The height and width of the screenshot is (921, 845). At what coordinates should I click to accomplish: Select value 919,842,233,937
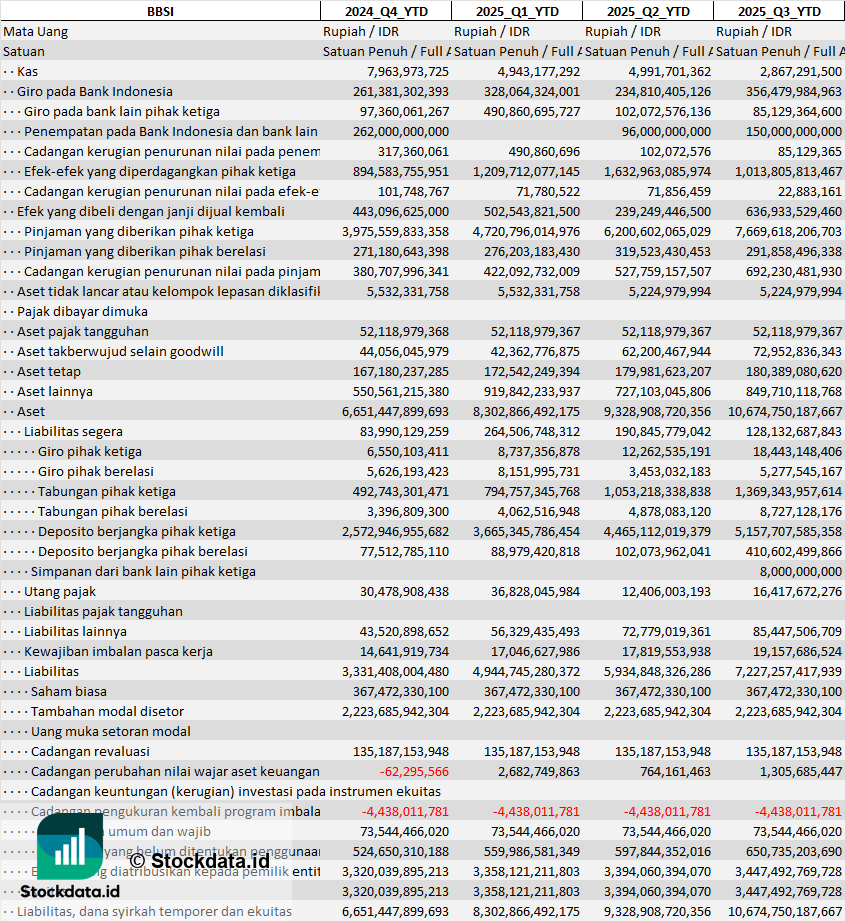tap(531, 391)
